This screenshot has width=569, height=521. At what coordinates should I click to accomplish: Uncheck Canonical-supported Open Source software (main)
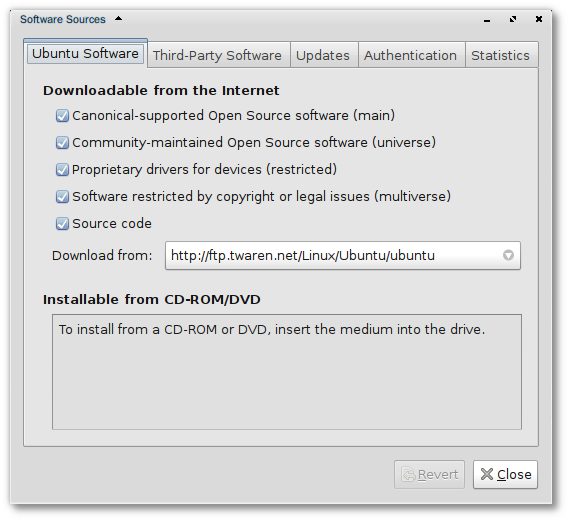(62, 116)
